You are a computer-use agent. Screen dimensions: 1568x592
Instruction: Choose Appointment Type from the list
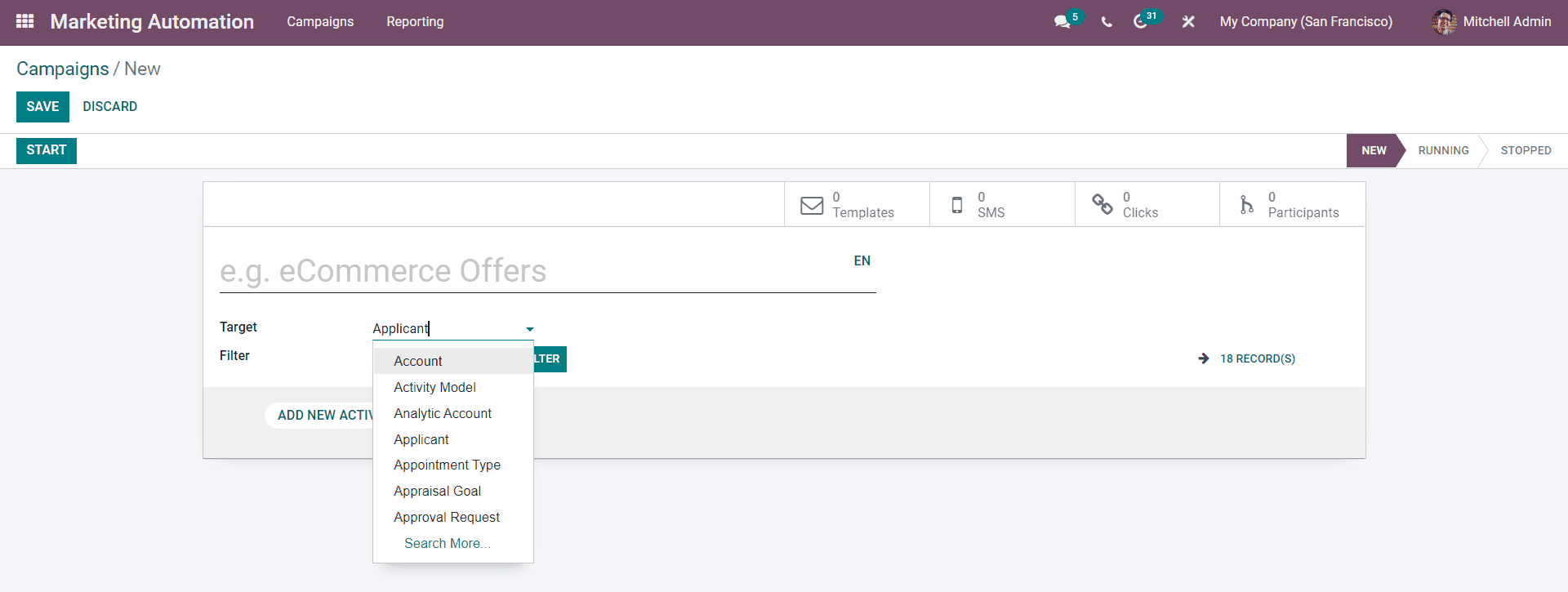pyautogui.click(x=453, y=465)
